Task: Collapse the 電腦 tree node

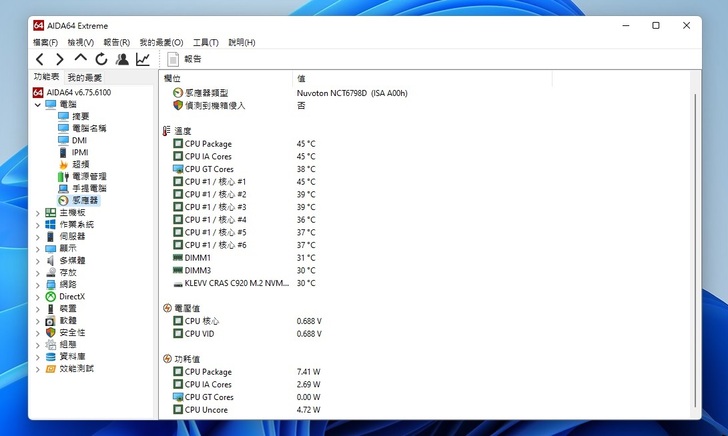Action: [38, 104]
